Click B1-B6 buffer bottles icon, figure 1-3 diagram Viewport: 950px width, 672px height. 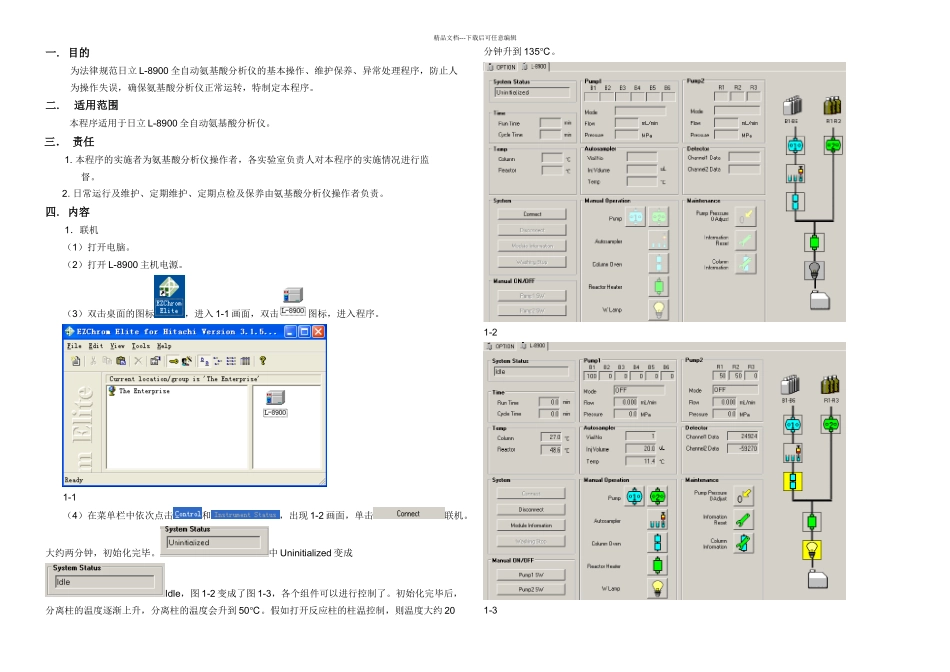click(790, 385)
